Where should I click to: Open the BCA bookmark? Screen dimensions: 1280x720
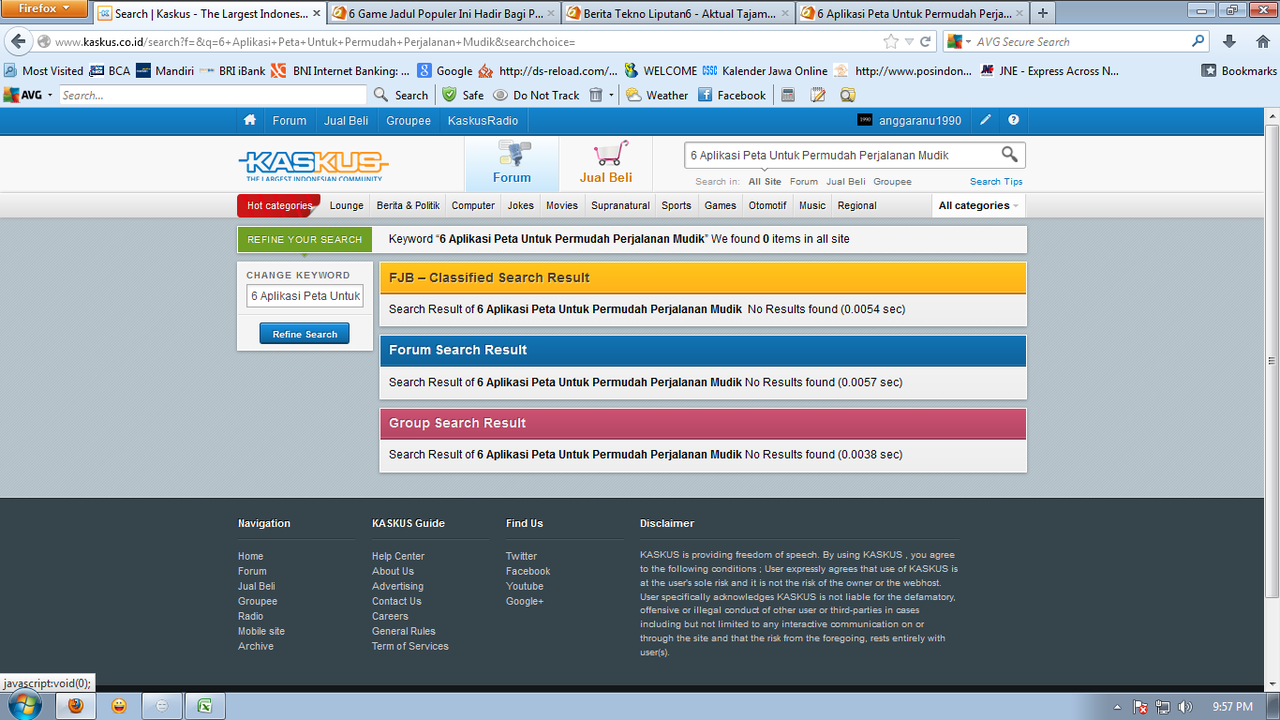110,71
